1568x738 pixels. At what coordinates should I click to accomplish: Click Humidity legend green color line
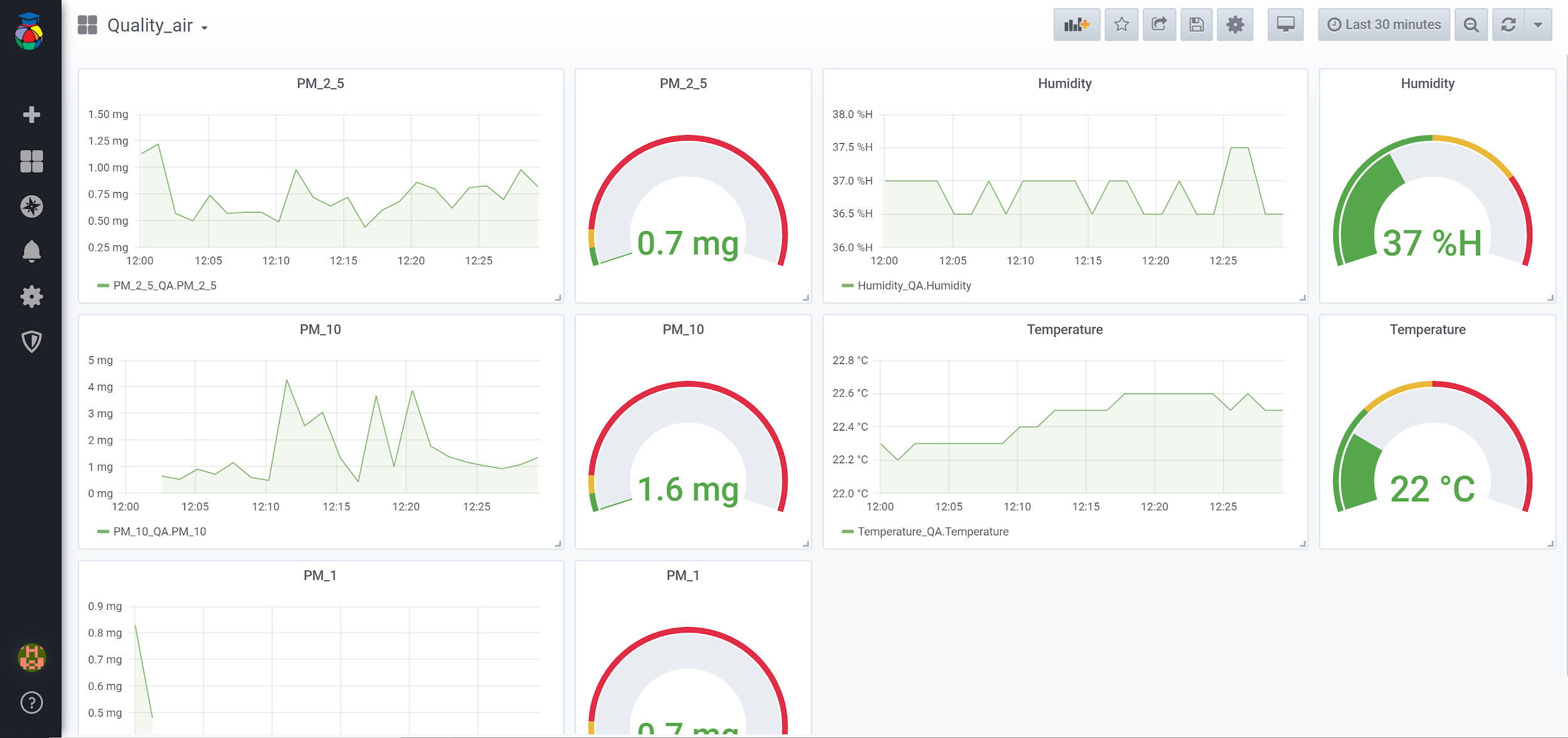pyautogui.click(x=847, y=286)
